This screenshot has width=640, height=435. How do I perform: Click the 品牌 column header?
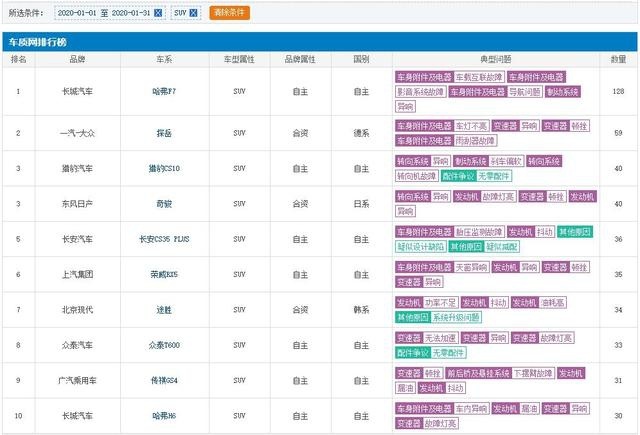pos(77,60)
